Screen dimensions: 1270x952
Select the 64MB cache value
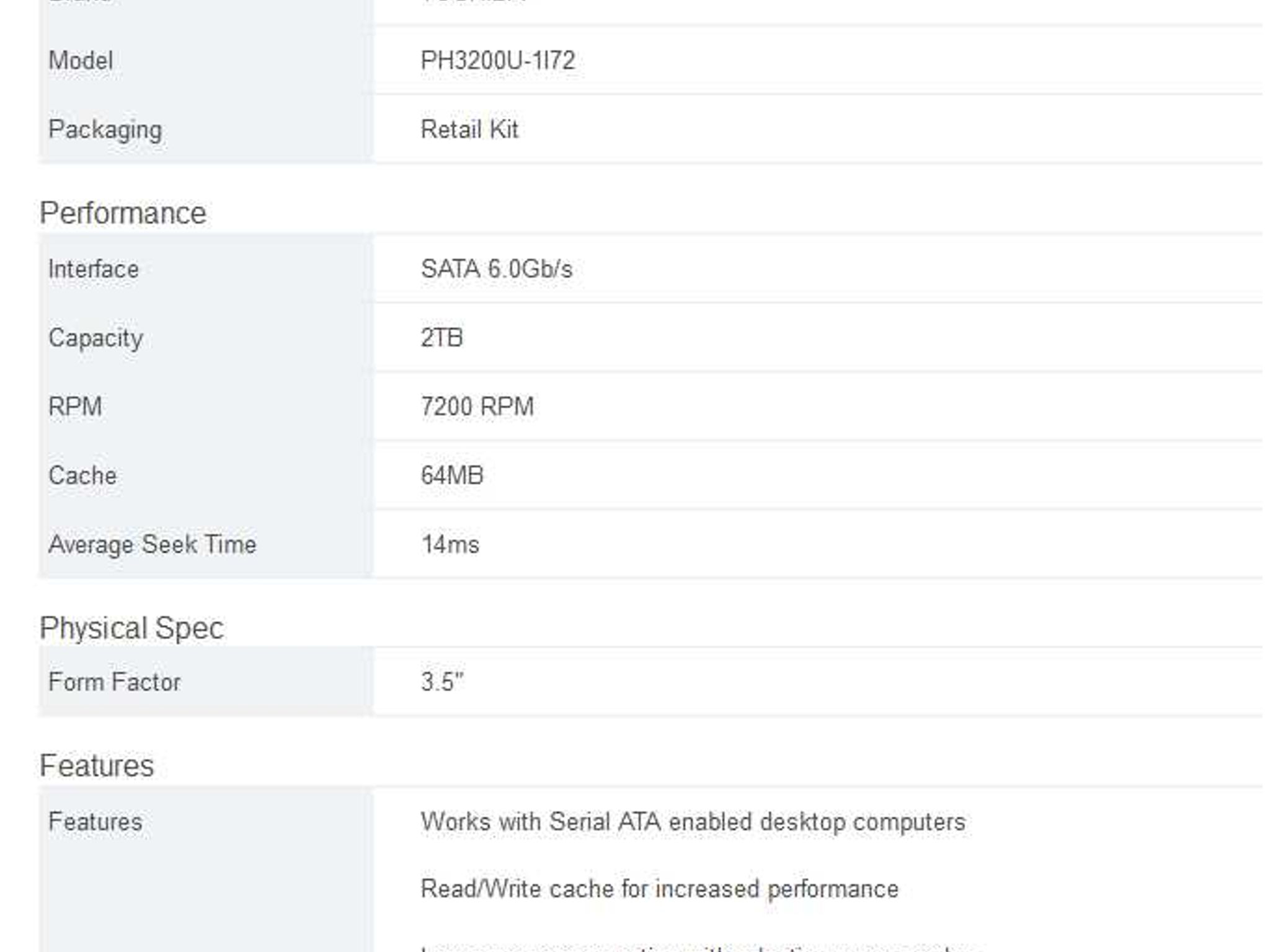(x=452, y=475)
